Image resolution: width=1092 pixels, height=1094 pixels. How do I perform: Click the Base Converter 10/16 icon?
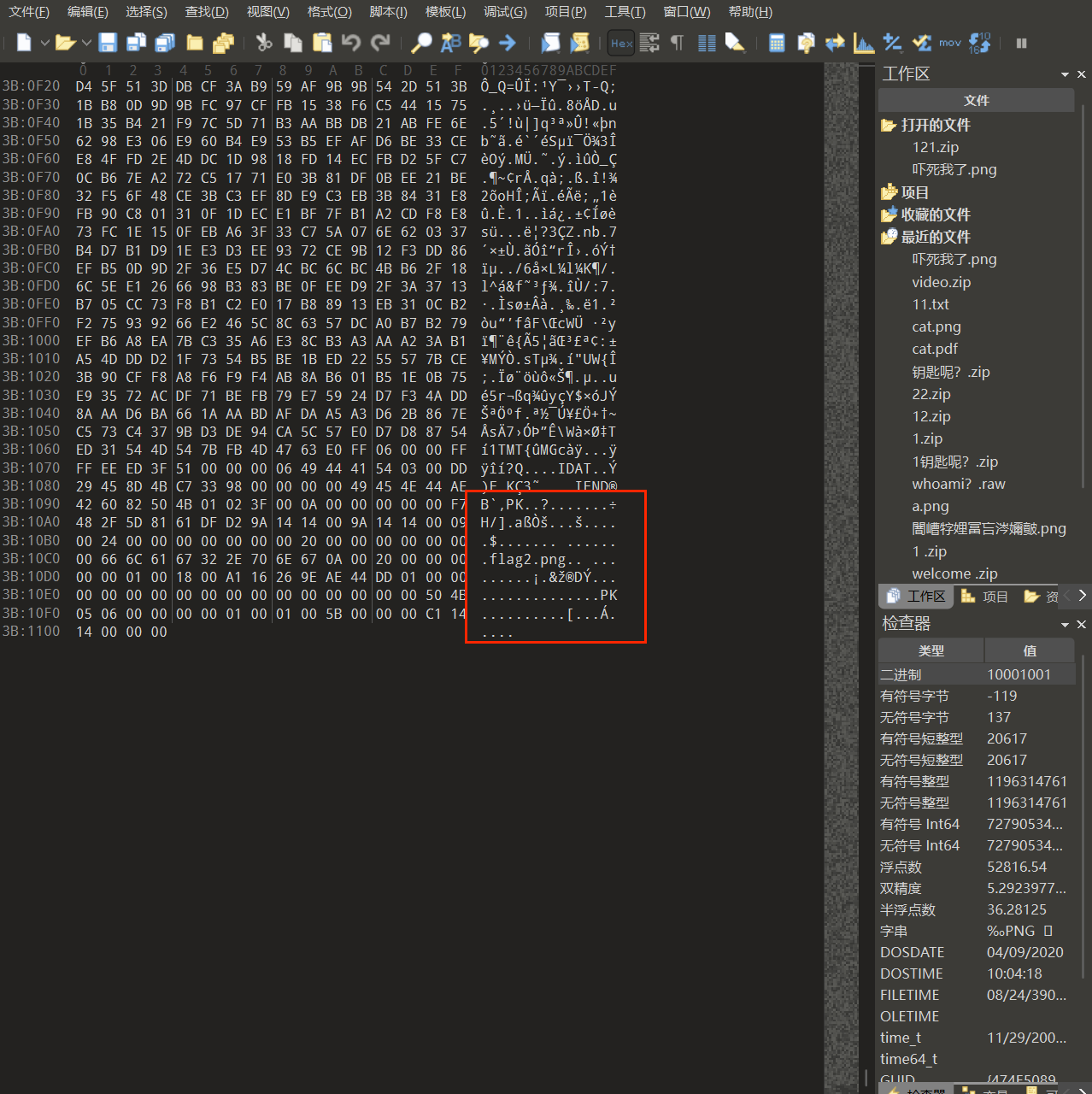pyautogui.click(x=979, y=43)
